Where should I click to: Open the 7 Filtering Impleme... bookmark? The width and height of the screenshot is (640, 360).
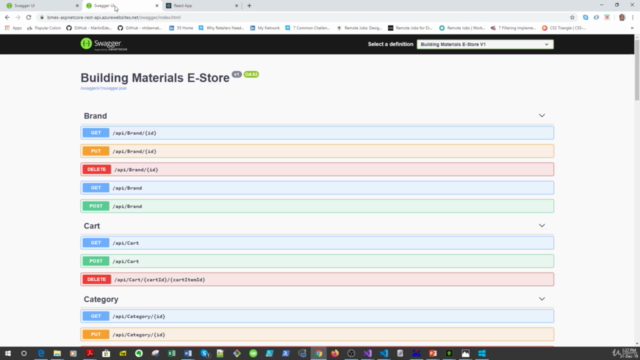513,28
